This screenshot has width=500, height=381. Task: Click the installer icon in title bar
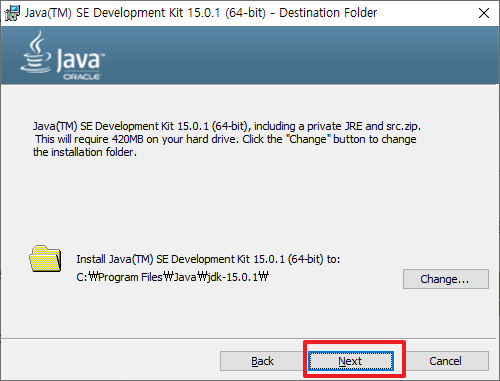coord(12,13)
